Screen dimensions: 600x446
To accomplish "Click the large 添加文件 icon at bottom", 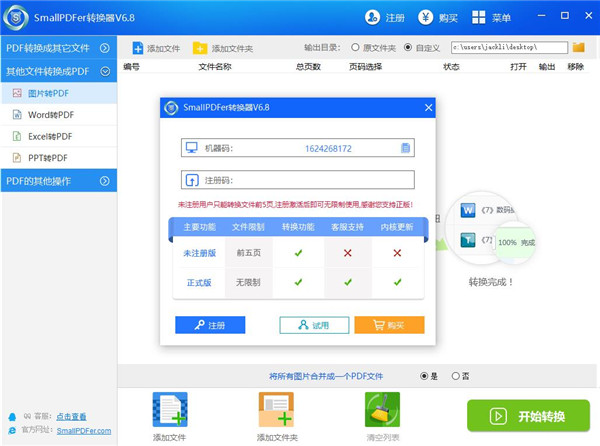I will point(170,411).
